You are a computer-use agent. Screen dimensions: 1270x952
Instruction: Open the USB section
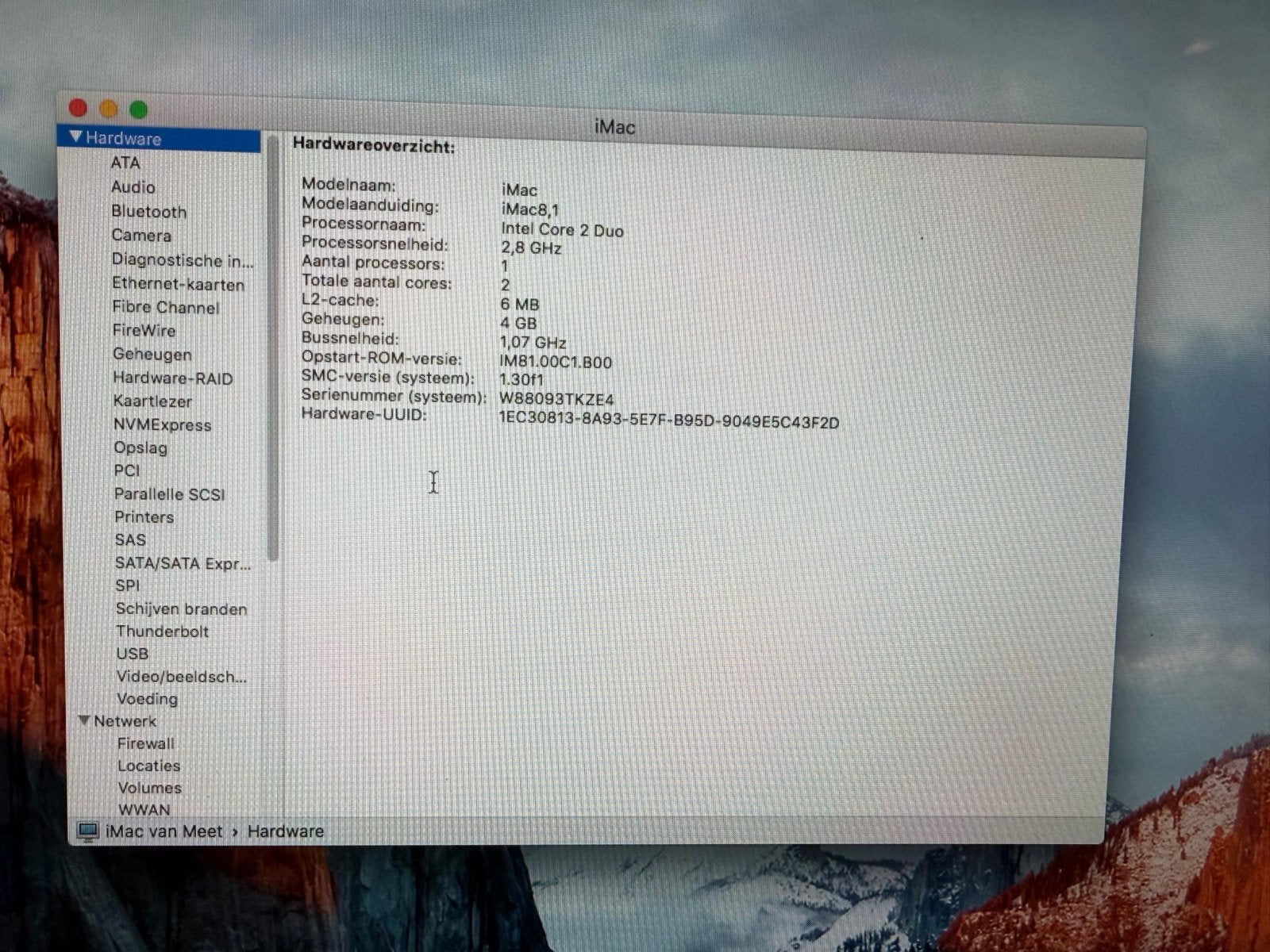132,654
